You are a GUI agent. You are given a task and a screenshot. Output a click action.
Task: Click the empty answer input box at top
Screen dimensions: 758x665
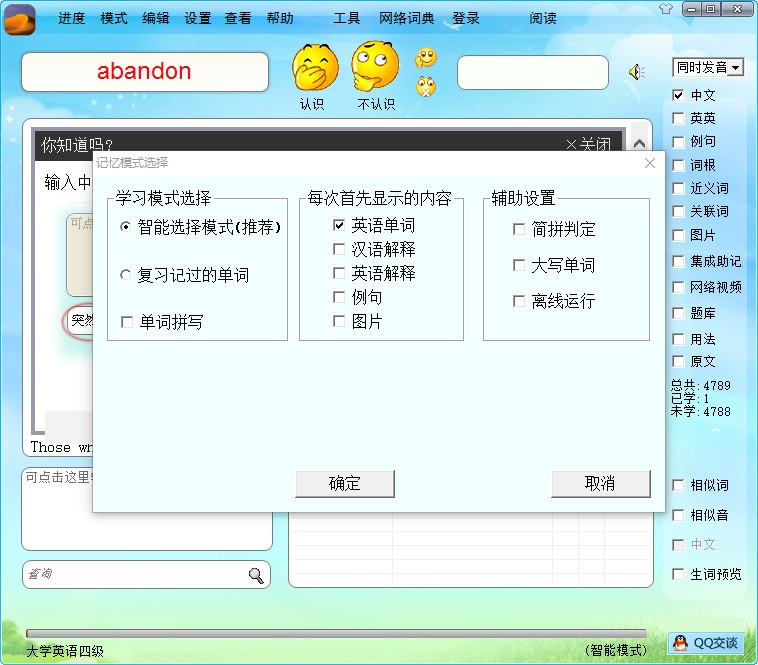click(x=533, y=72)
